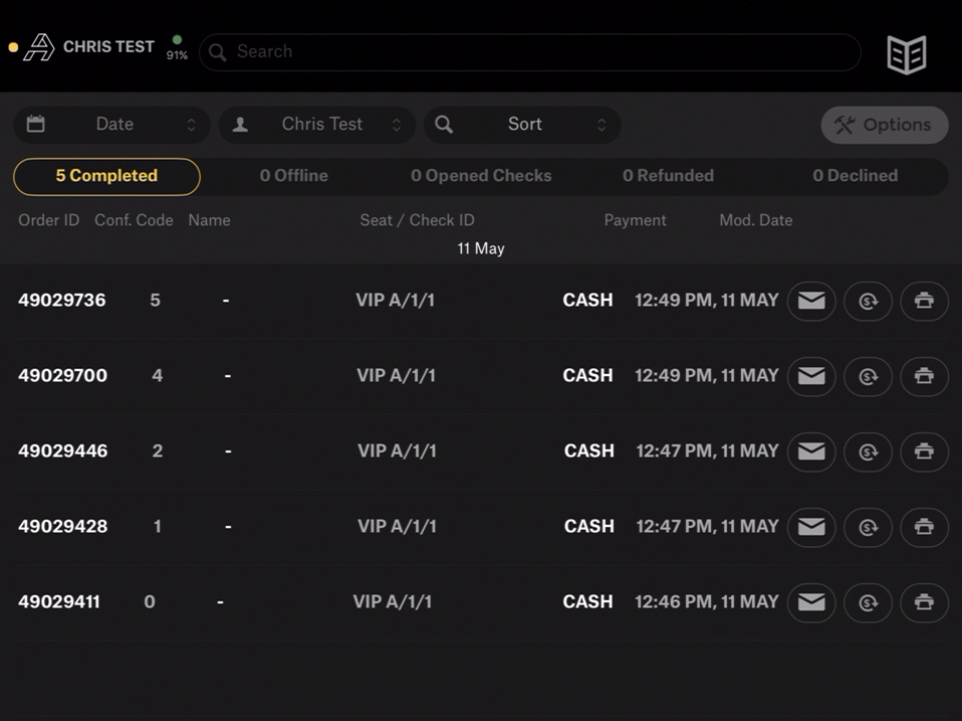Refund order 49029700 using refund icon

pos(867,376)
